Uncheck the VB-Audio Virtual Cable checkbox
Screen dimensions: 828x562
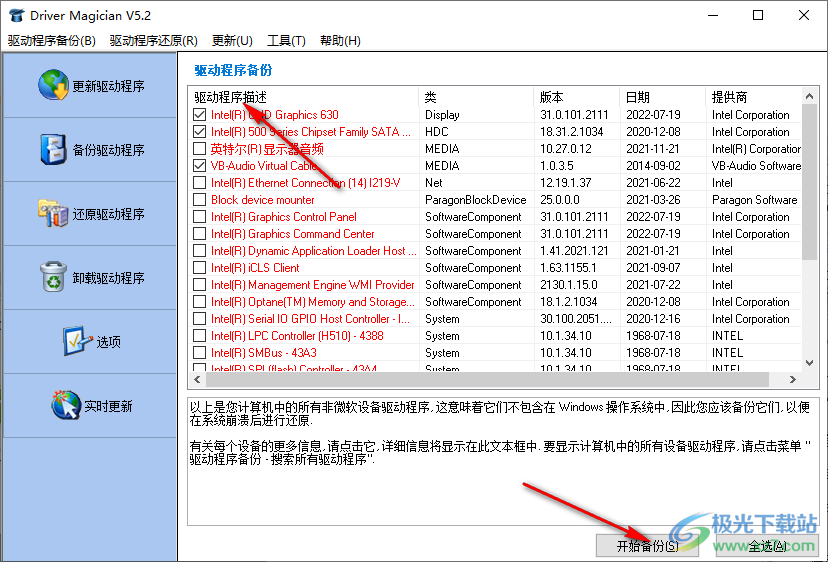point(200,165)
